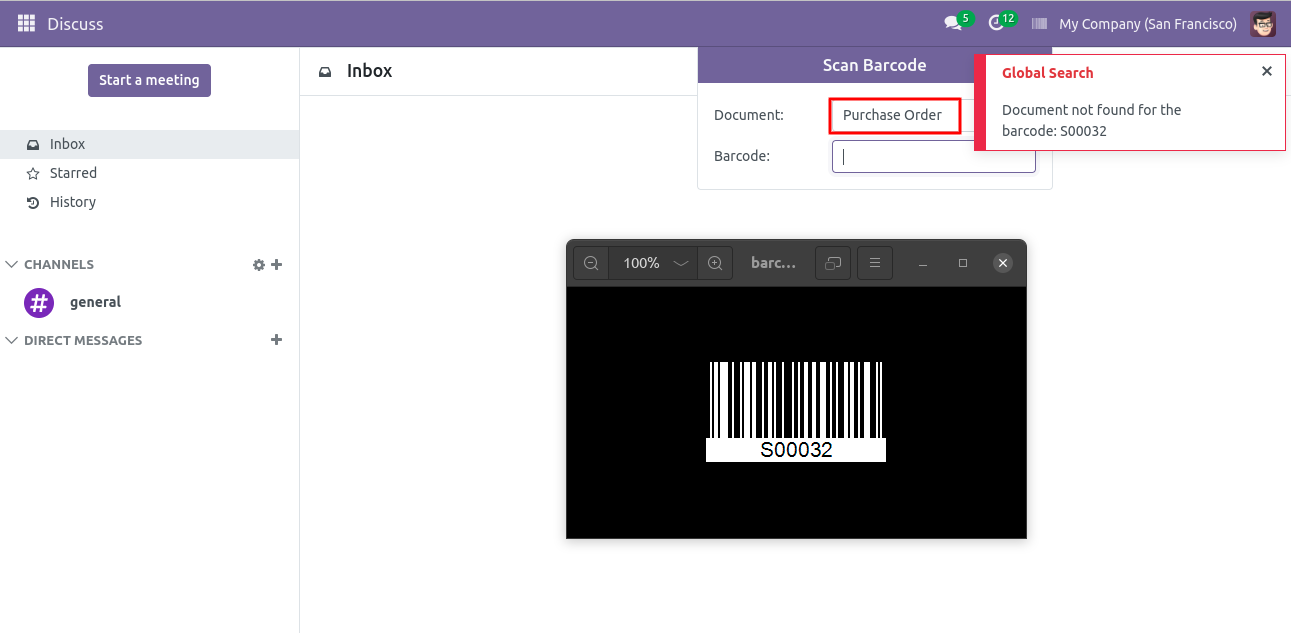Click the Global Search notification title
Screen dimensions: 1291x633
(1047, 73)
